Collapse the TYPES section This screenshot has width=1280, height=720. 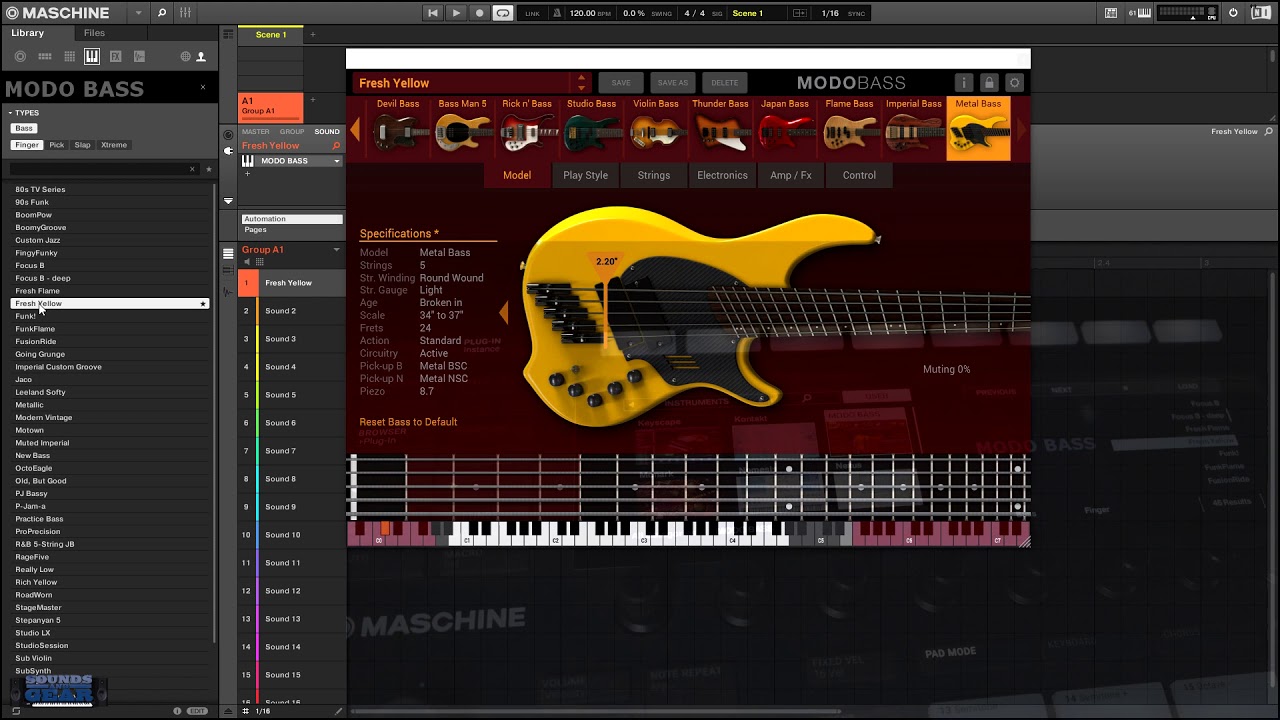pos(24,113)
